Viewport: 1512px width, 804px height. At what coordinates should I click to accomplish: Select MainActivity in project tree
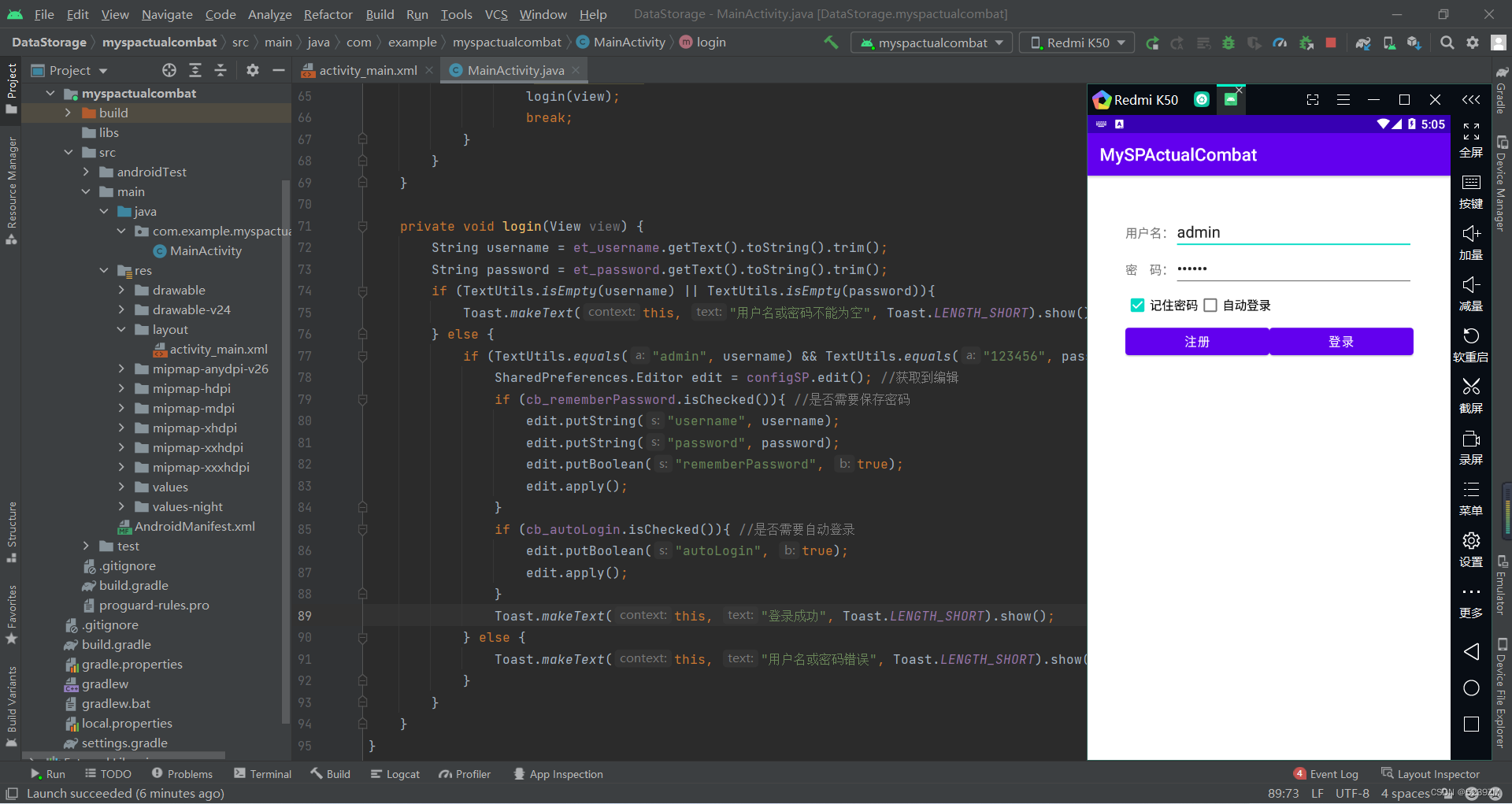click(206, 251)
